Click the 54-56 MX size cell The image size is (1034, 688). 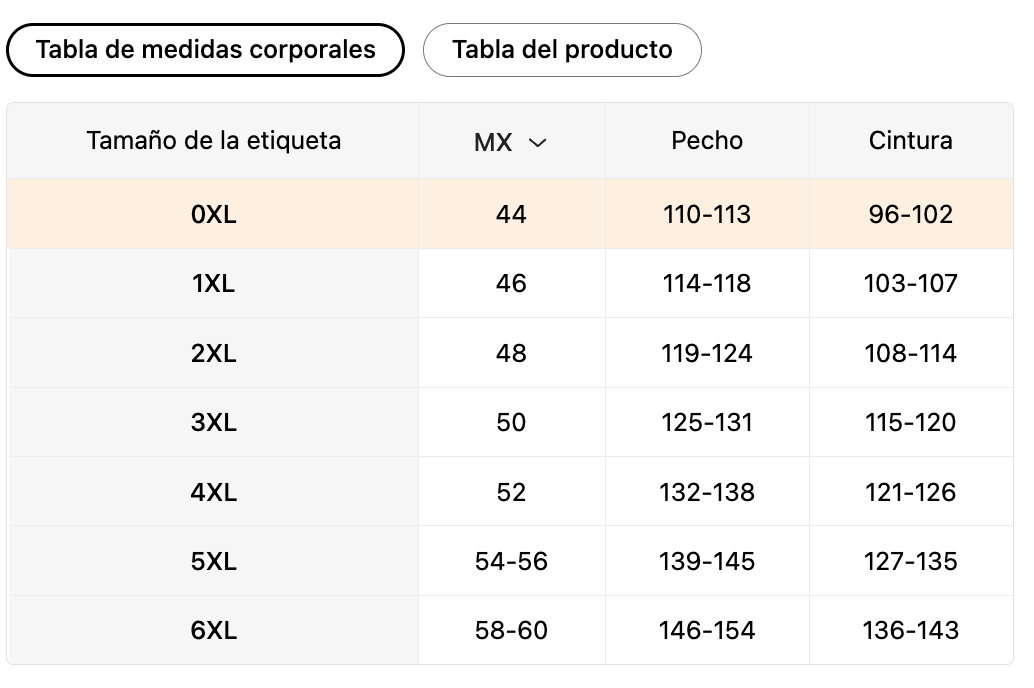(x=511, y=561)
